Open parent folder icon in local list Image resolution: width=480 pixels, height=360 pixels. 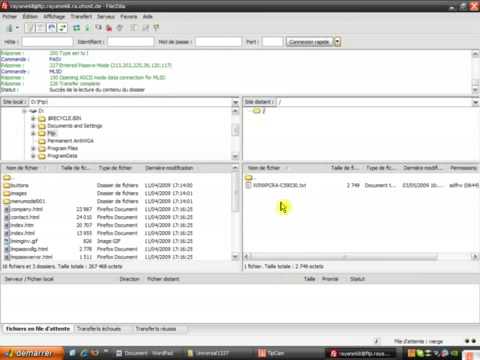pos(7,177)
